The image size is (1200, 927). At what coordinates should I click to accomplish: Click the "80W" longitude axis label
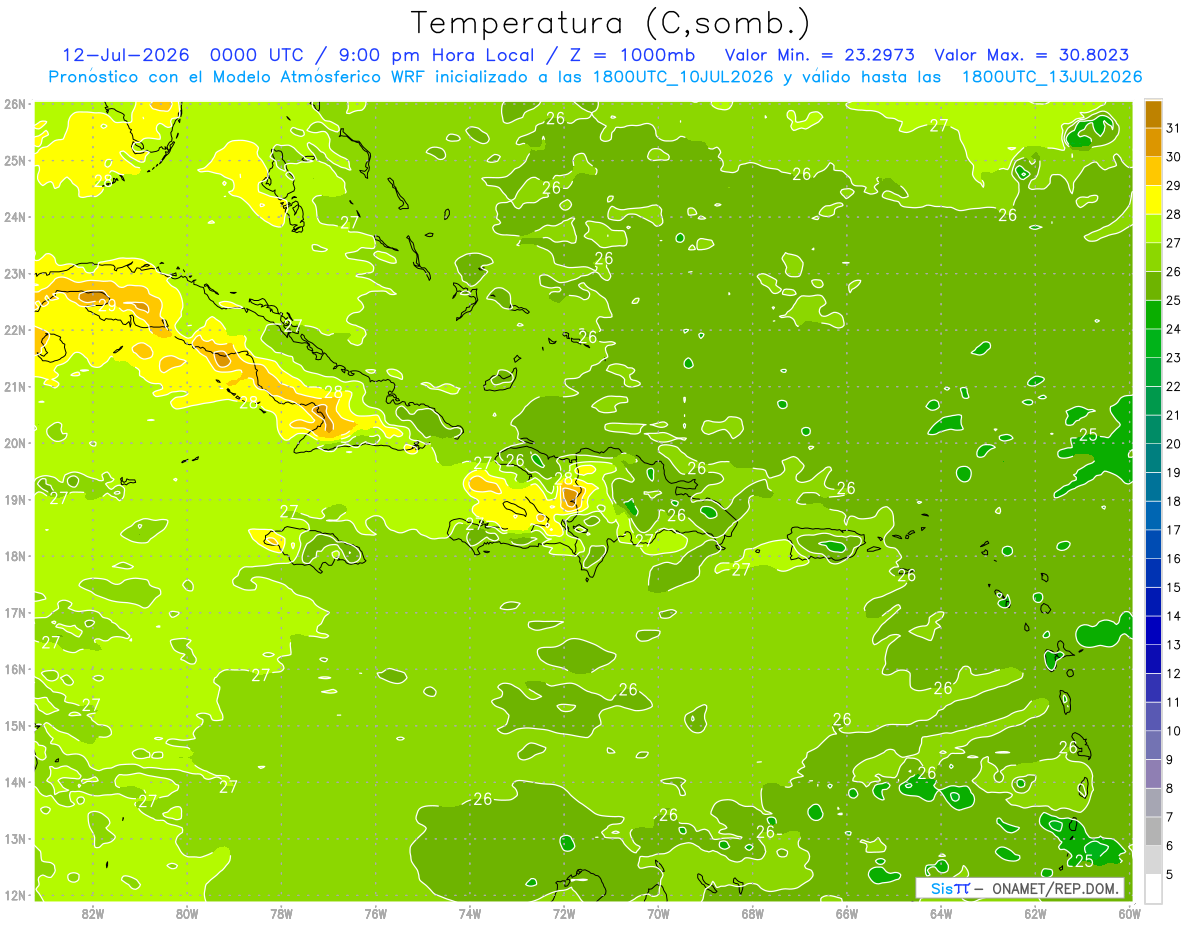pos(186,912)
